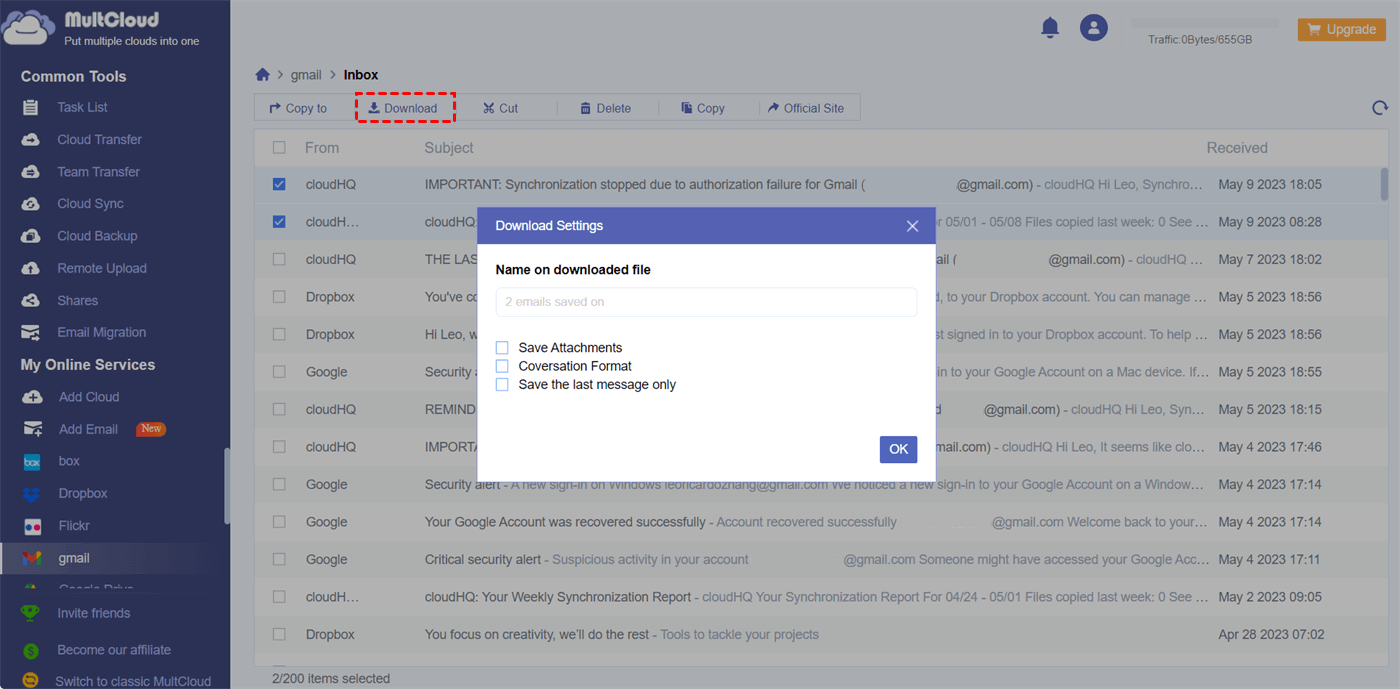Click the refresh icon at top right
This screenshot has width=1400, height=689.
pos(1380,108)
